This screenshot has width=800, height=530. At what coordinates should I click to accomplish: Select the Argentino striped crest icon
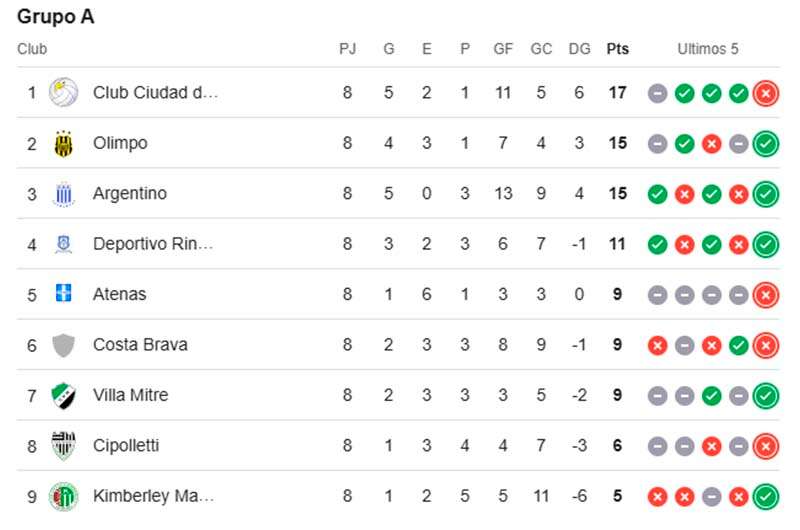click(x=63, y=194)
